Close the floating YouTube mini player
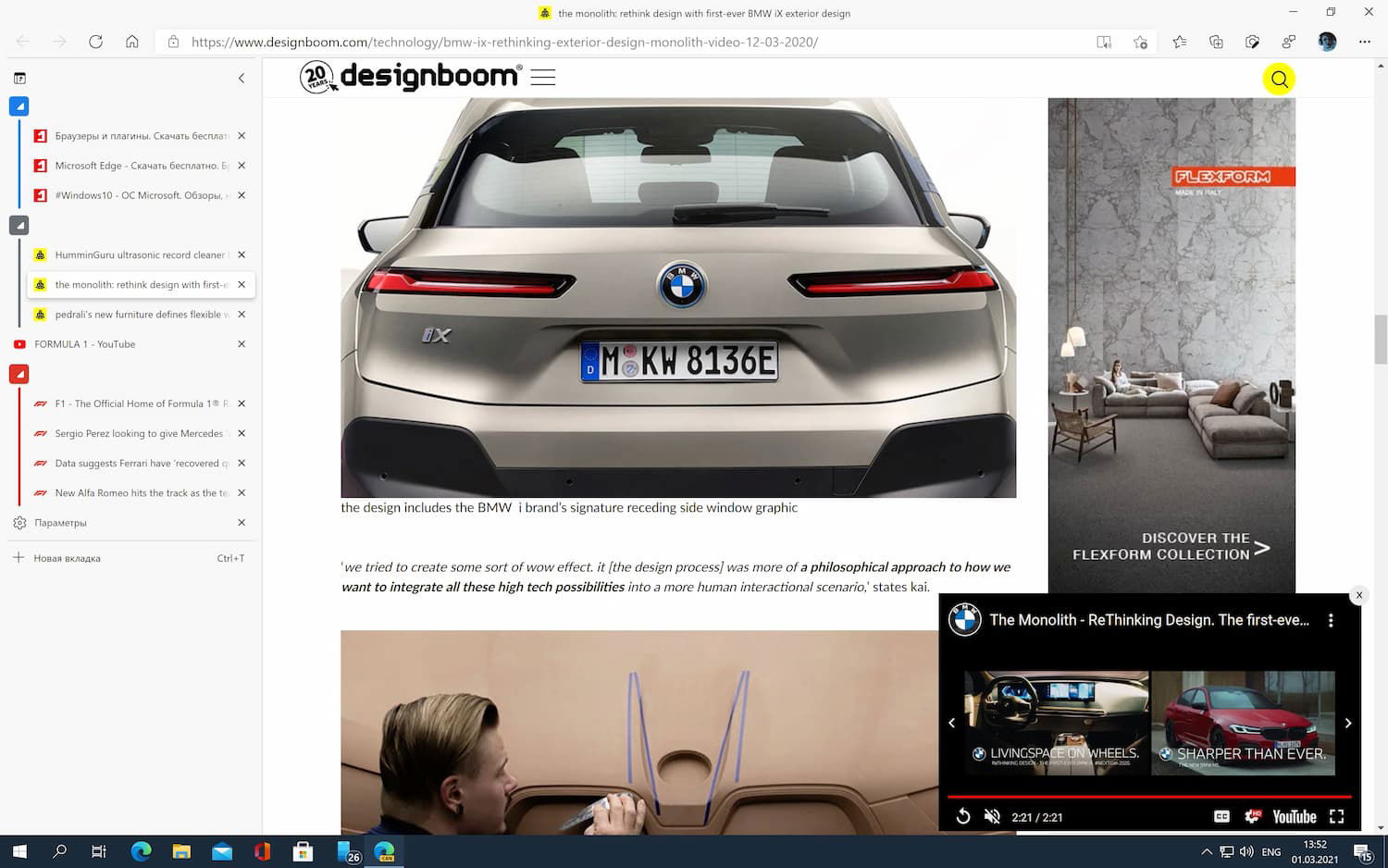Screen dimensions: 1388x868 tap(1358, 595)
